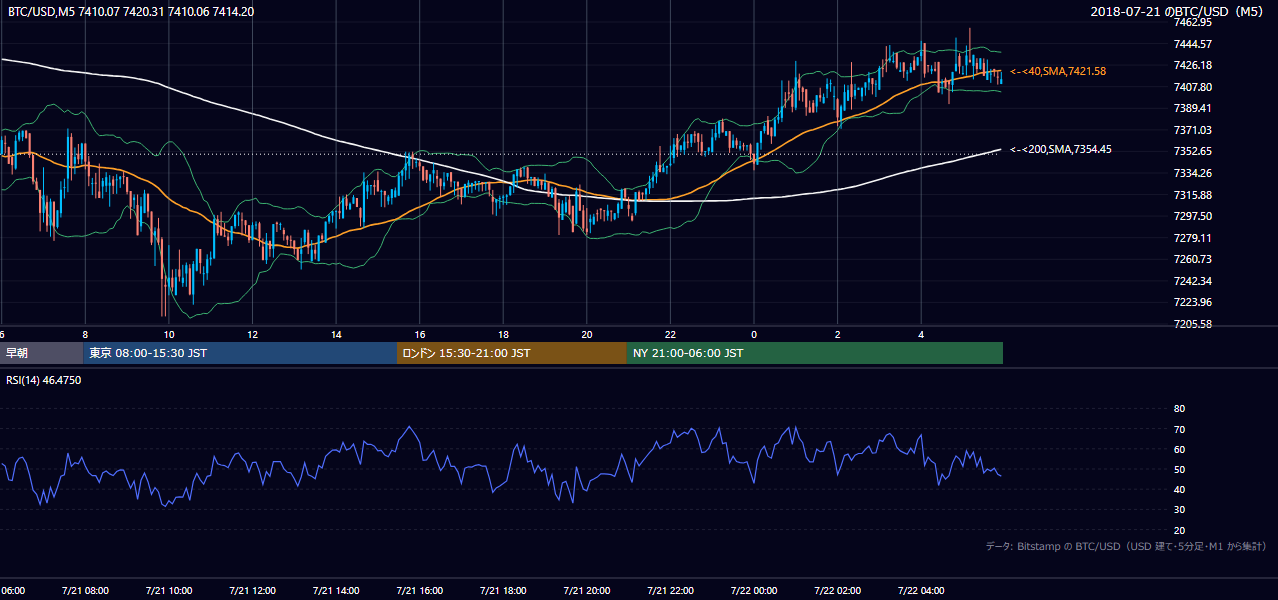The height and width of the screenshot is (600, 1278).
Task: Select the 東京 08:00-15:30 JST session bar
Action: (240, 353)
